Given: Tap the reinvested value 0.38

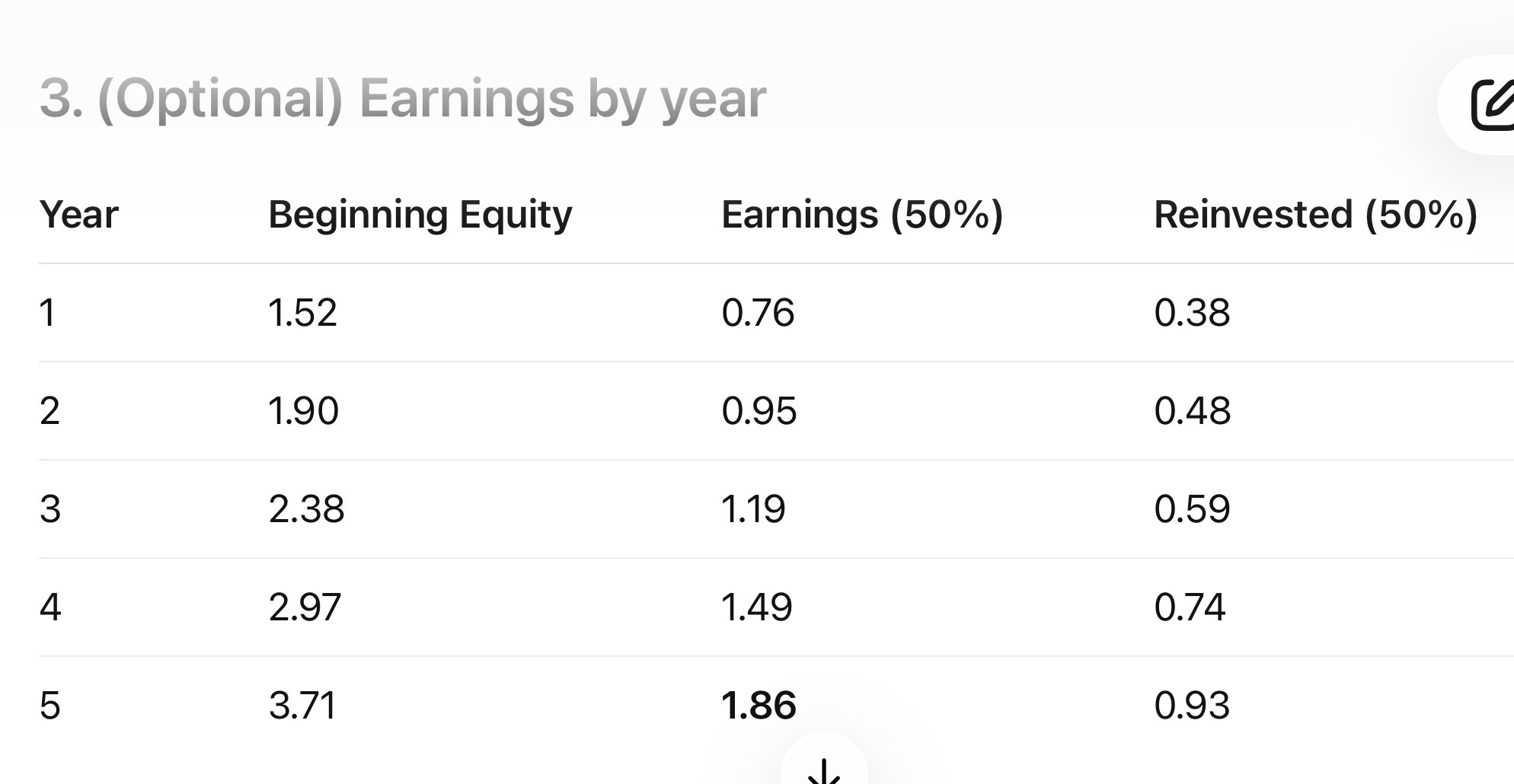Looking at the screenshot, I should click(1192, 313).
